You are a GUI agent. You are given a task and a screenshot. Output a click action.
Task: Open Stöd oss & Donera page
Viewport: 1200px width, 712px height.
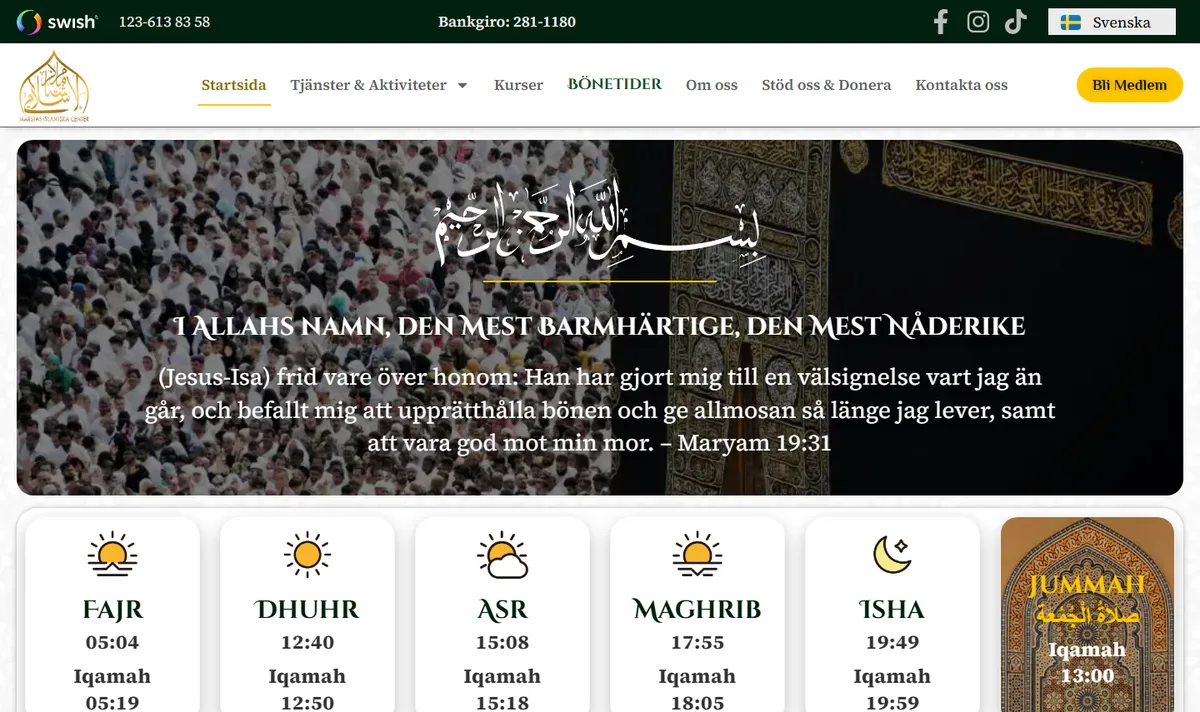826,85
